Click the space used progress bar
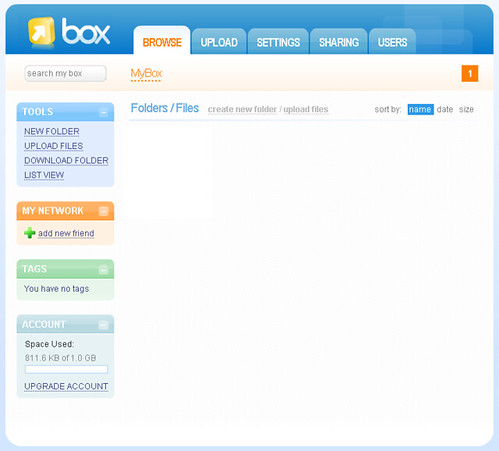This screenshot has width=499, height=451. (x=66, y=369)
